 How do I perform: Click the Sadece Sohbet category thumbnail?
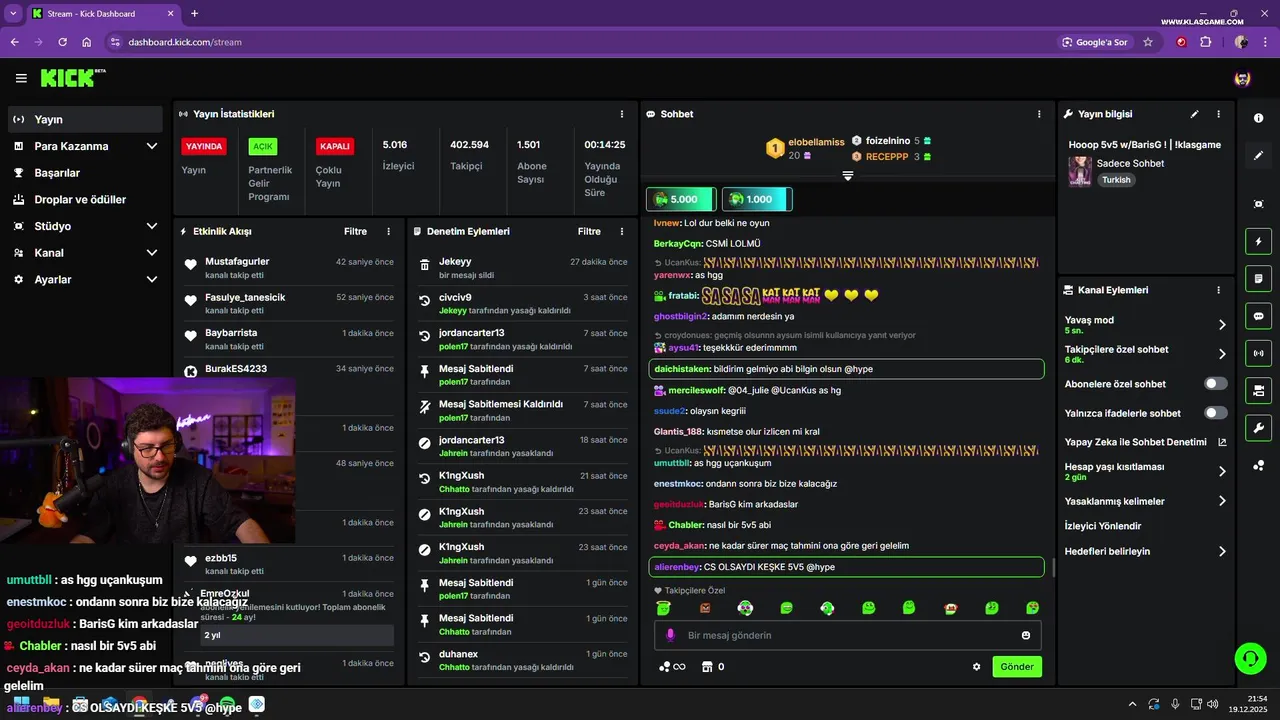coord(1080,171)
